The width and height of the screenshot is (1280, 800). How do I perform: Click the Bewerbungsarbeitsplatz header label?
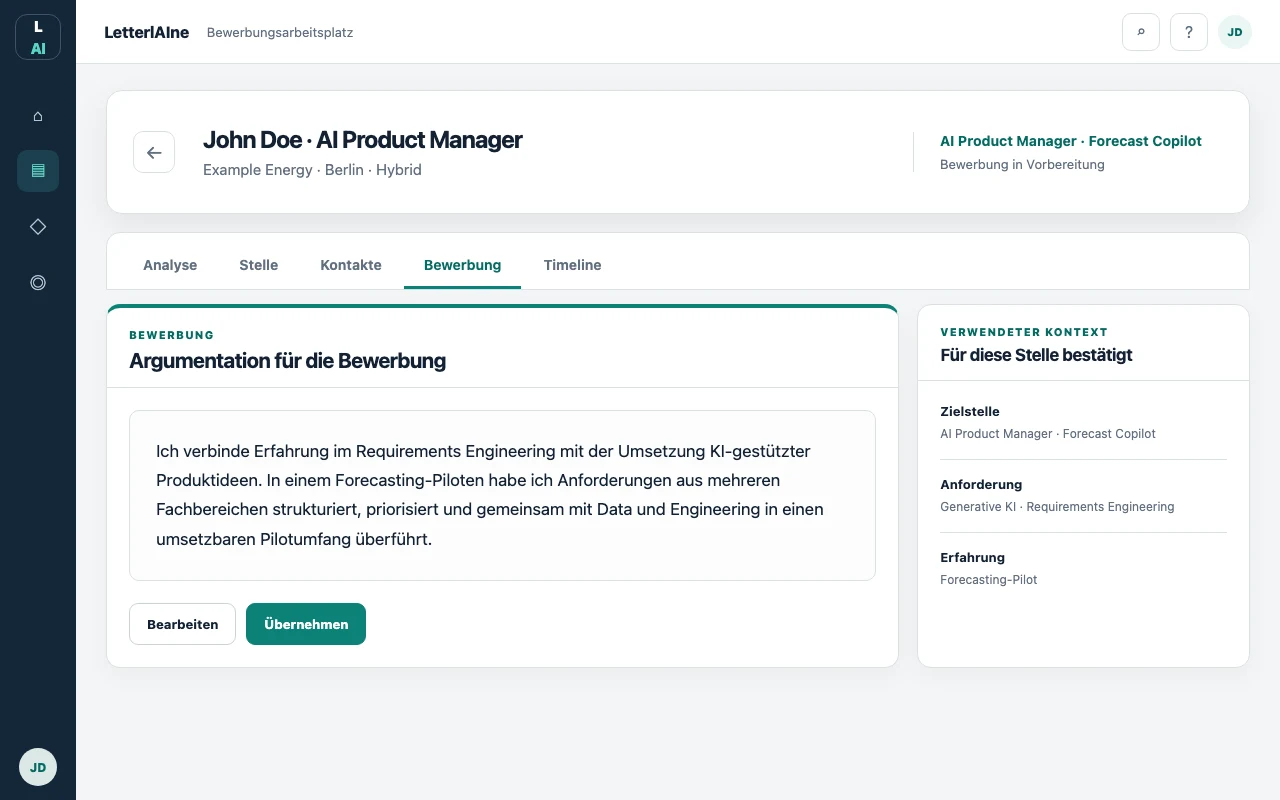click(x=280, y=32)
